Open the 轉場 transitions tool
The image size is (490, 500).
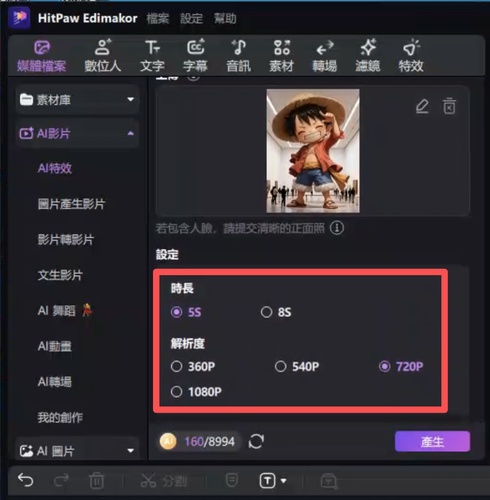[x=325, y=56]
